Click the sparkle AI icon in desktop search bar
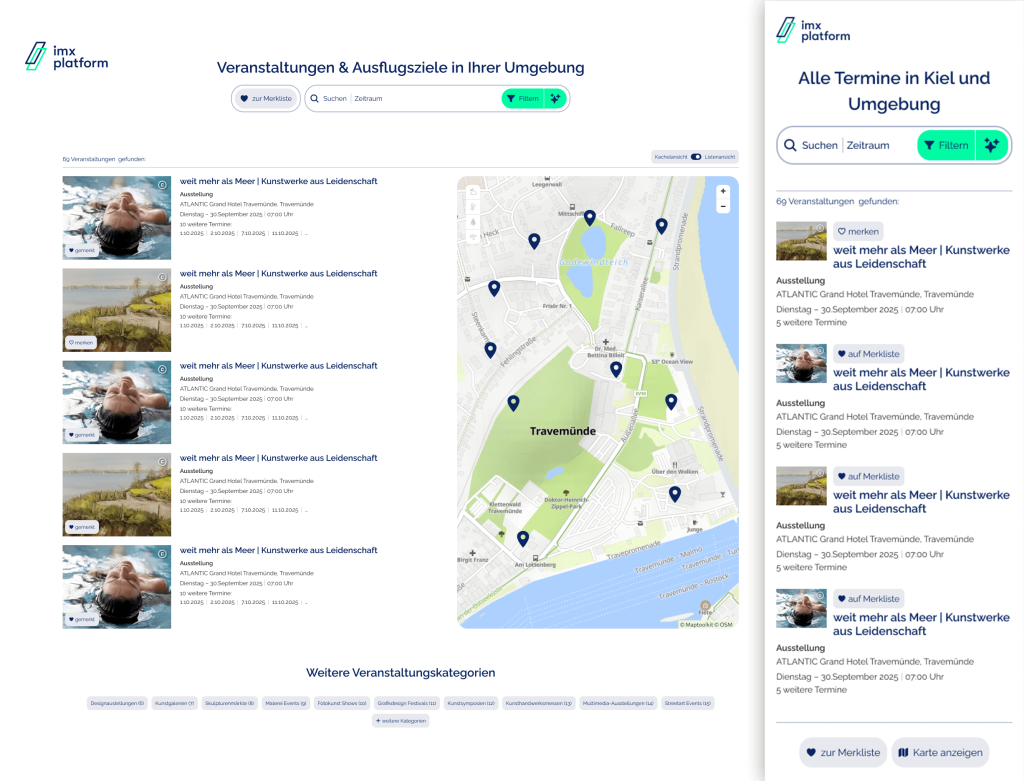Screen dimensions: 1024x781 pos(556,98)
